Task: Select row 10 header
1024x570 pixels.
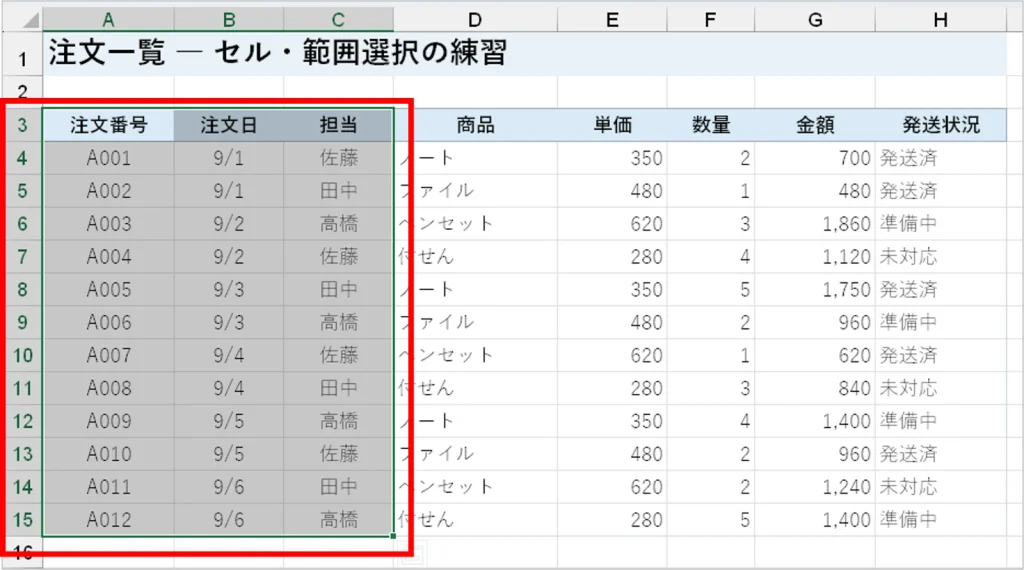Action: pos(22,355)
